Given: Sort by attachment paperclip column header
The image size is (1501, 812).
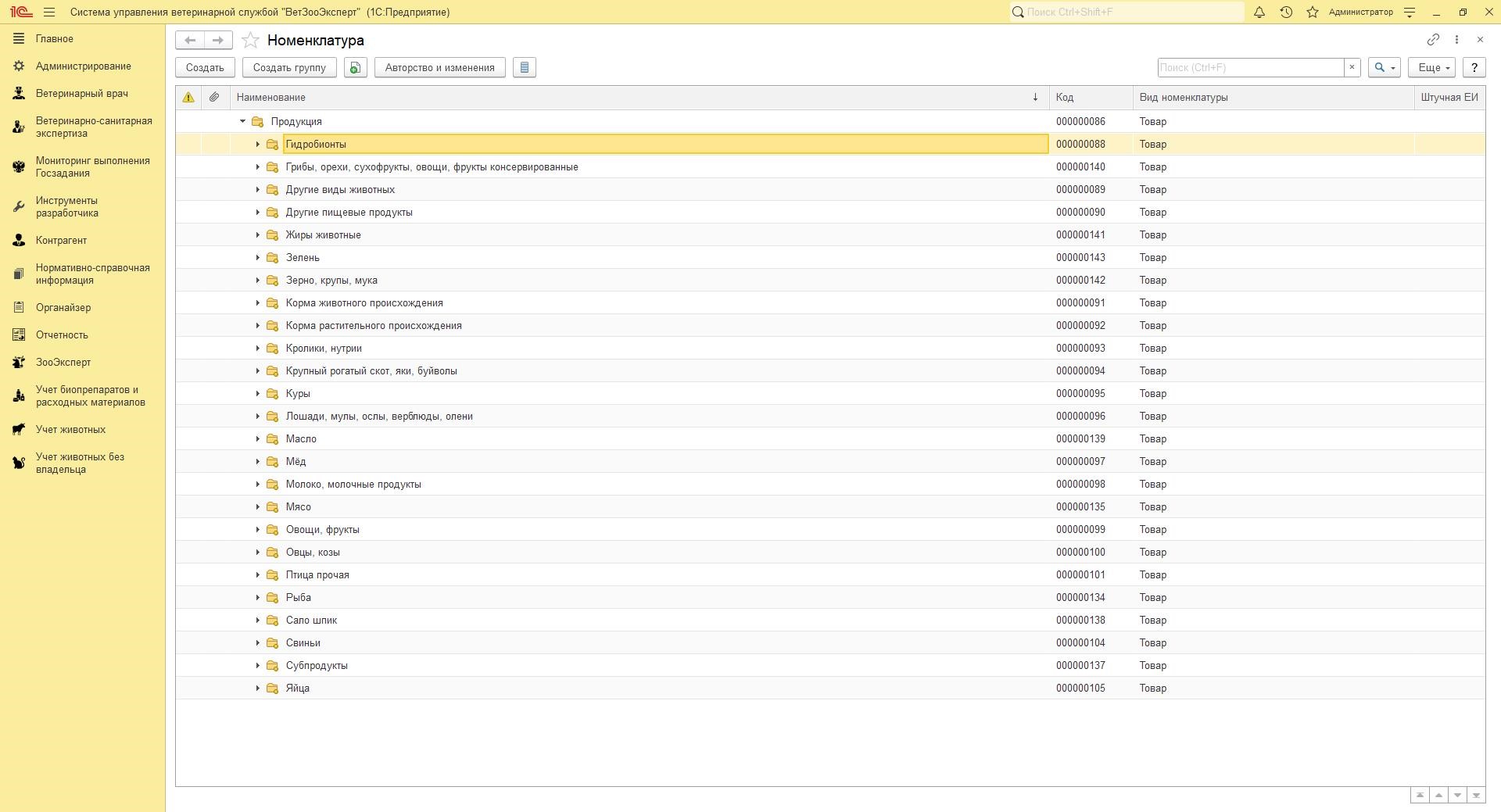Looking at the screenshot, I should pyautogui.click(x=214, y=98).
